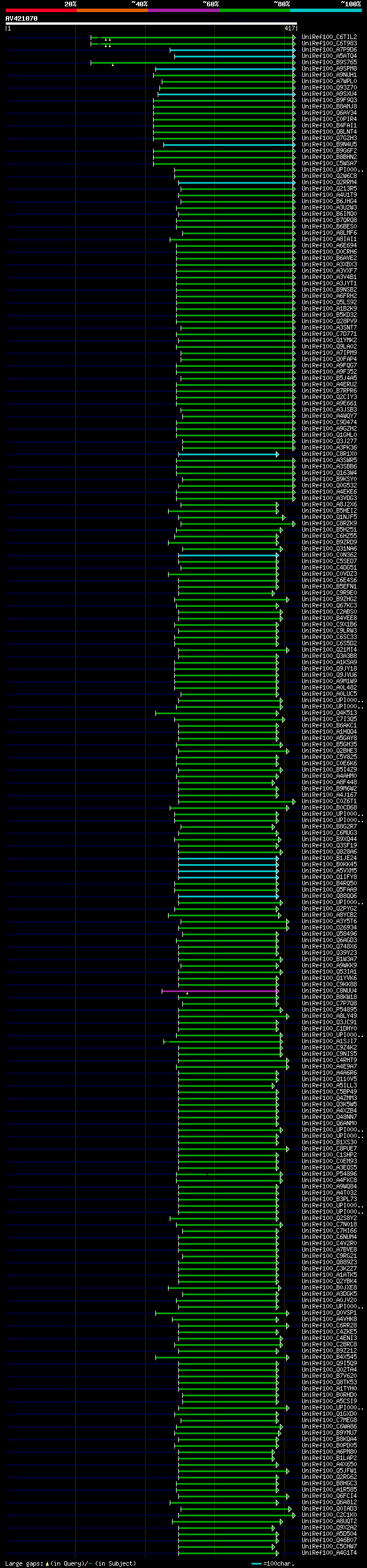
Task: Select label UniRef100_C7I3Q5
Action: [x=329, y=719]
